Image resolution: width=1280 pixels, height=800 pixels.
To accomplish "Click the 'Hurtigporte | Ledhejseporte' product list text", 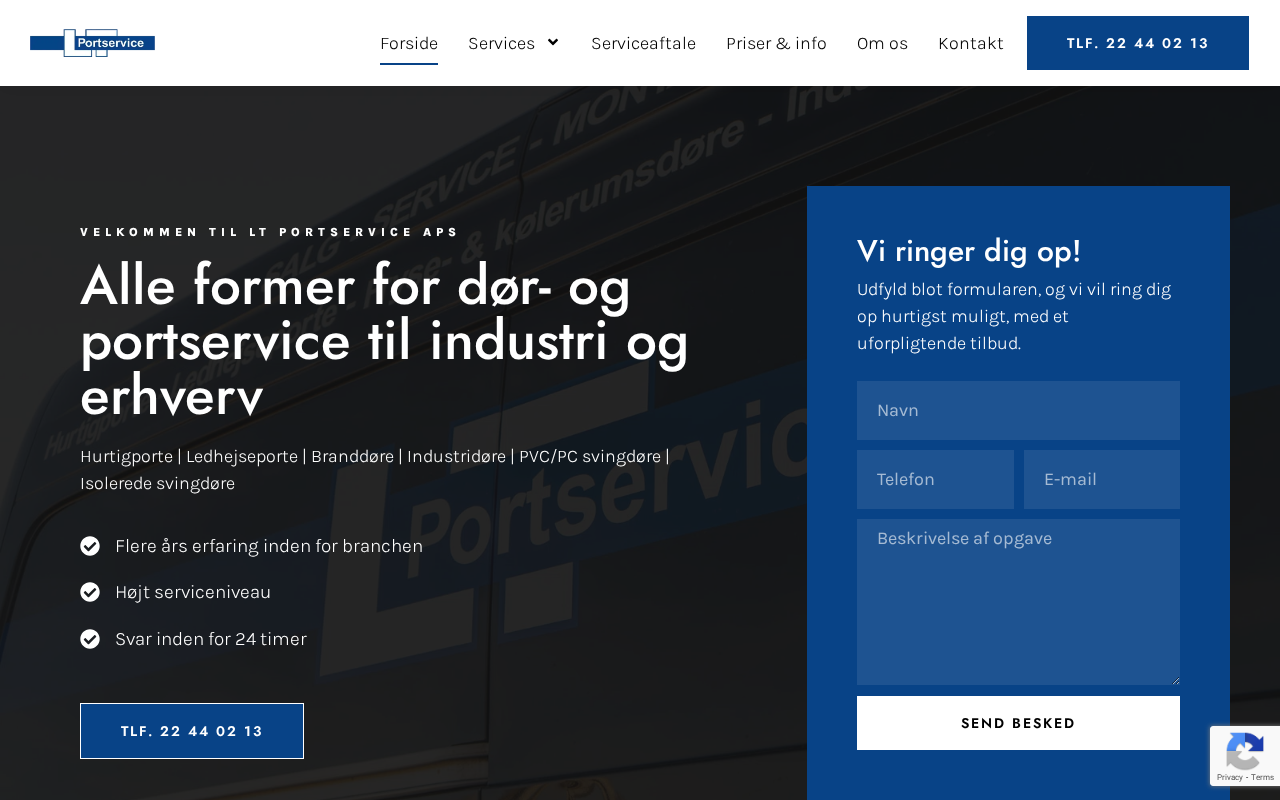I will pos(375,470).
